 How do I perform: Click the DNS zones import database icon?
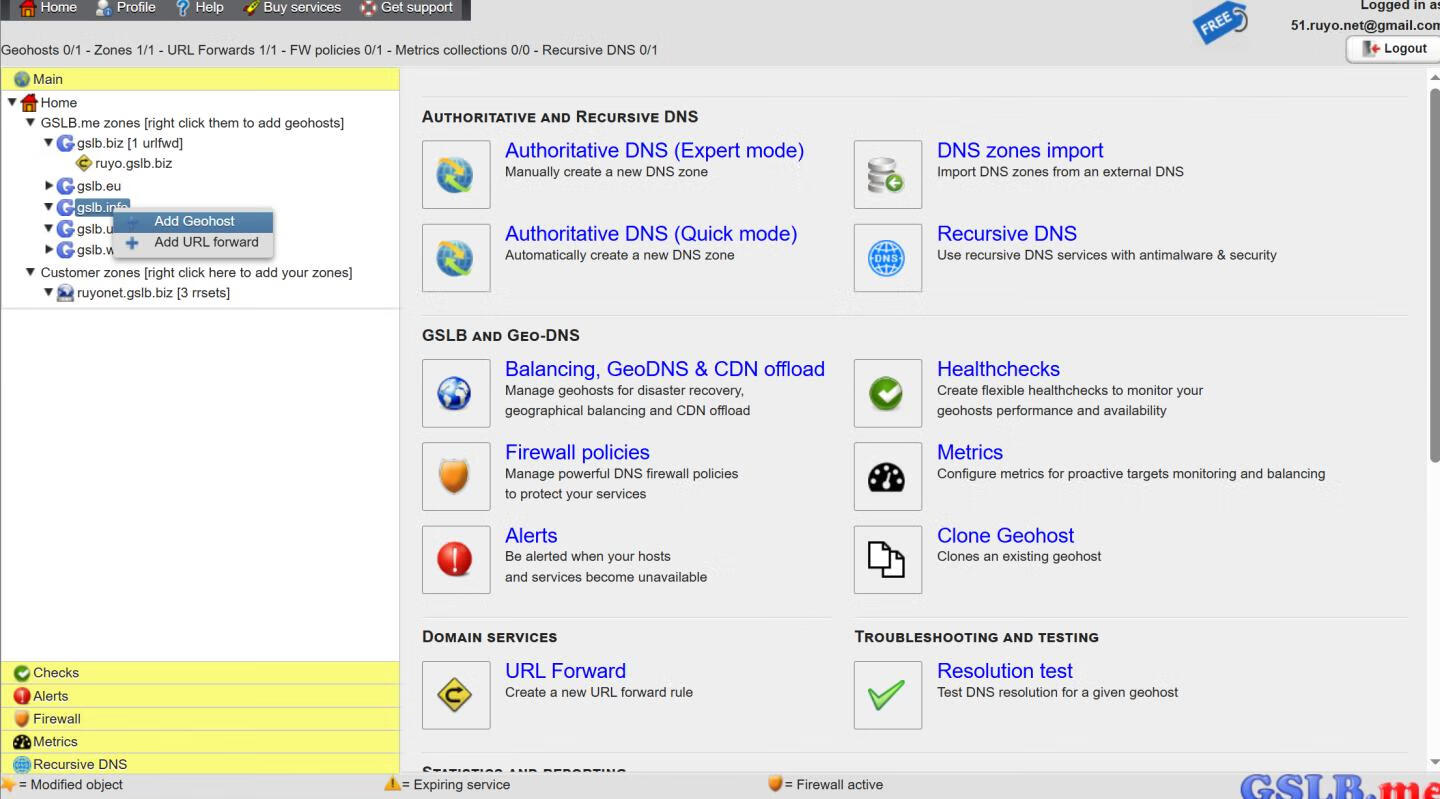[x=887, y=175]
